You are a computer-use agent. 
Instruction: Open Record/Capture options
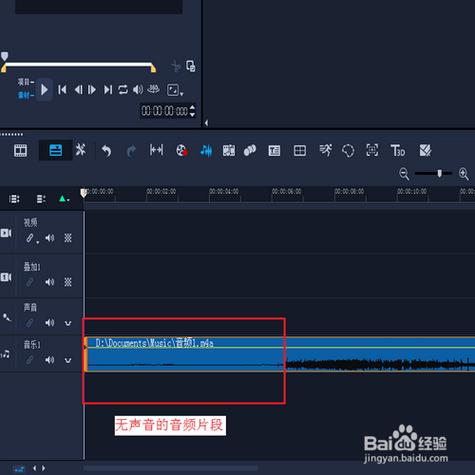(x=182, y=151)
